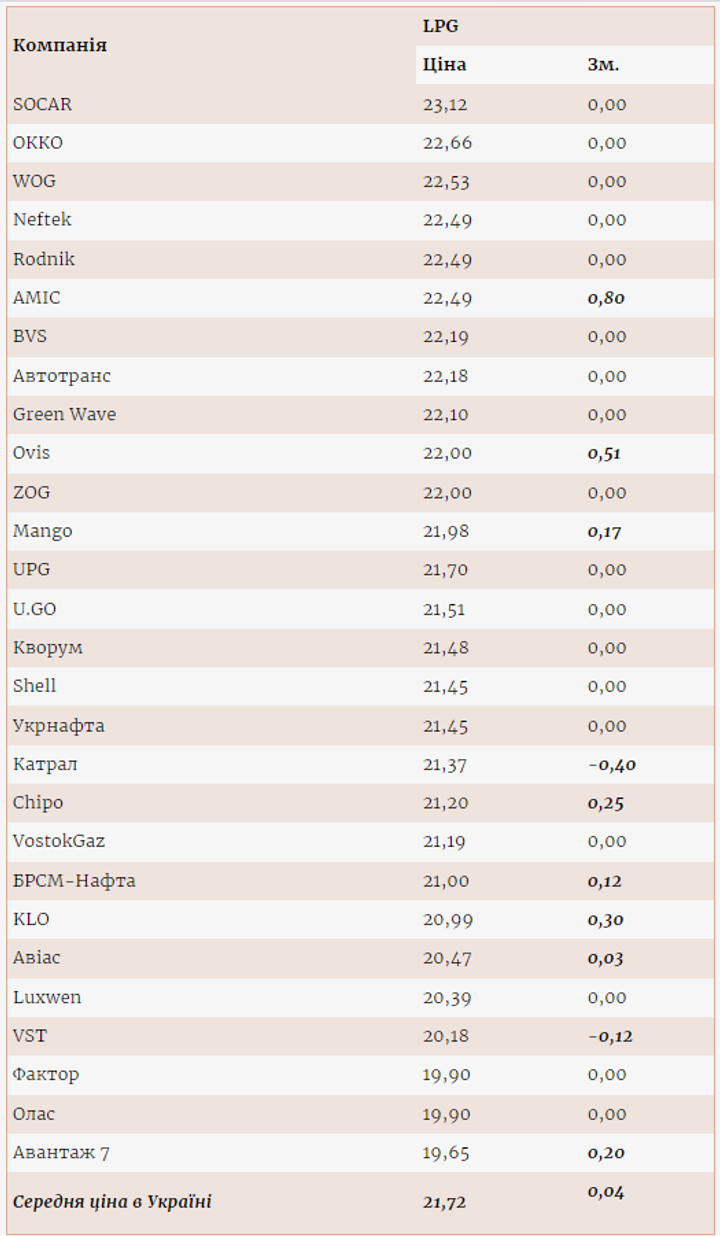
Task: Click the Shell company name
Action: (x=34, y=686)
